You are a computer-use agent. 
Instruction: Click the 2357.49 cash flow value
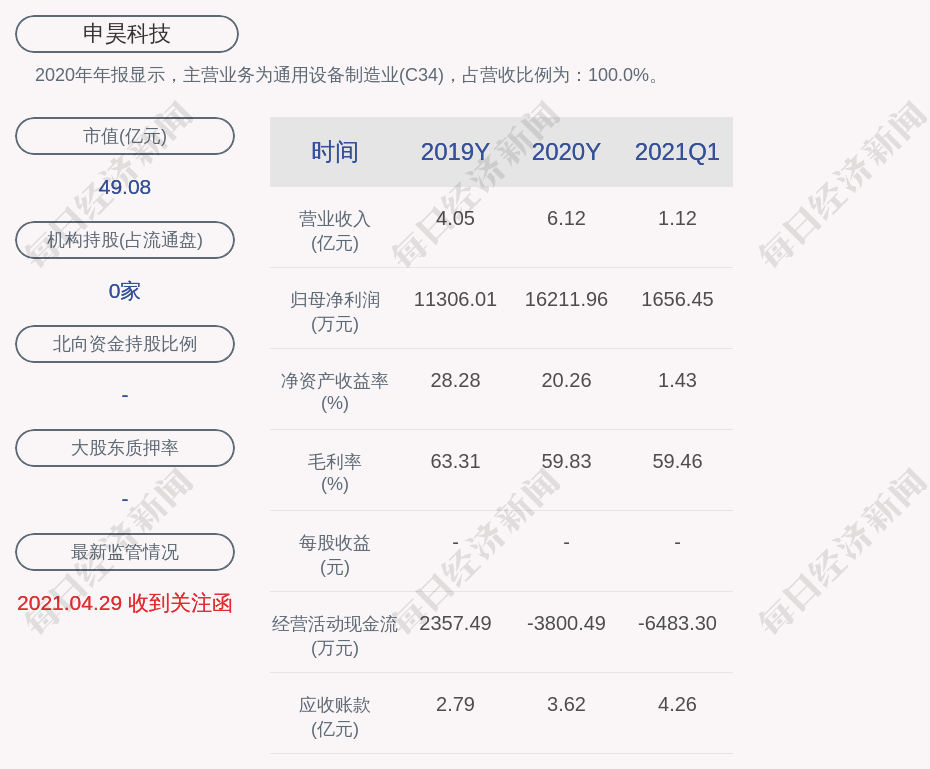pyautogui.click(x=455, y=623)
